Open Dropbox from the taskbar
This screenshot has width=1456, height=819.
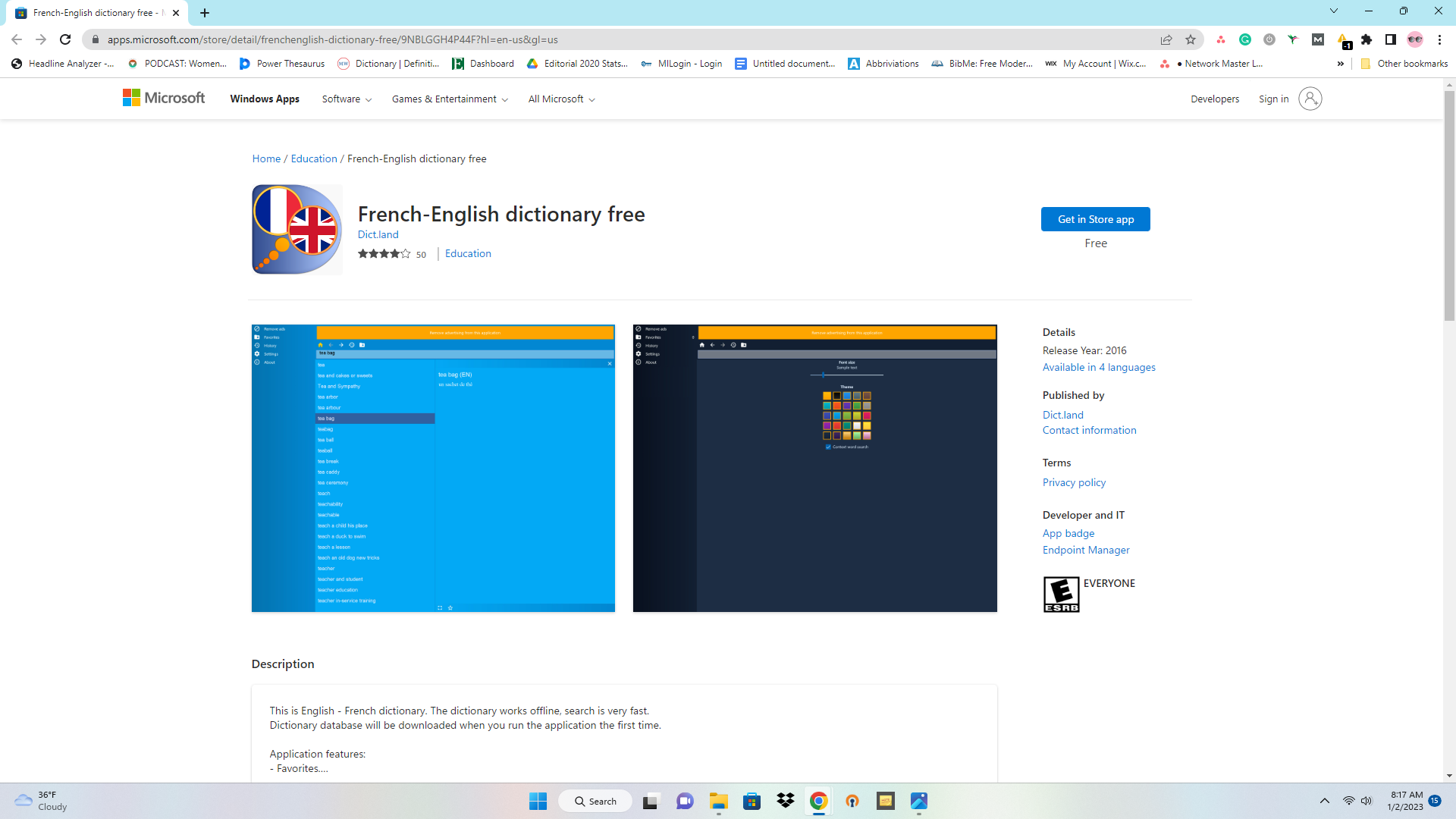coord(785,801)
